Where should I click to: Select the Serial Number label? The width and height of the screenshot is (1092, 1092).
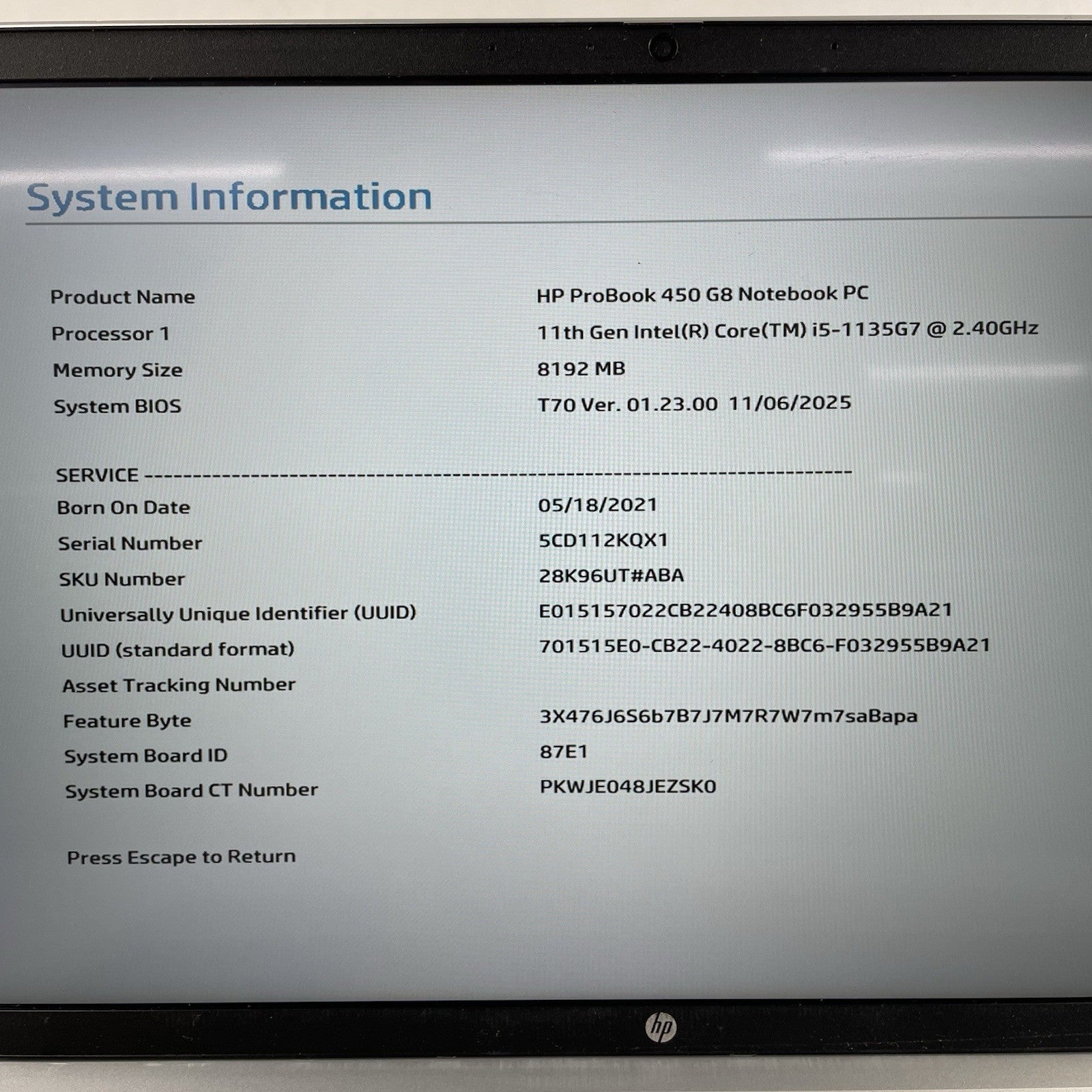(130, 543)
